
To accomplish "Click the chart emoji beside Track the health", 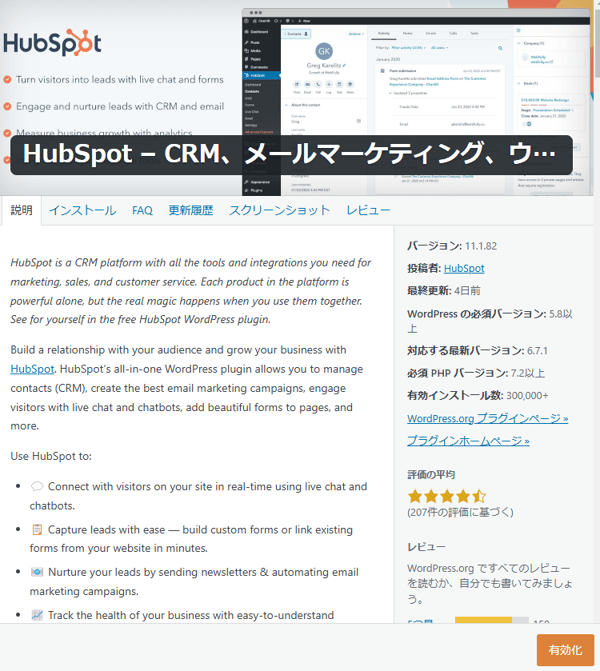I will point(37,615).
